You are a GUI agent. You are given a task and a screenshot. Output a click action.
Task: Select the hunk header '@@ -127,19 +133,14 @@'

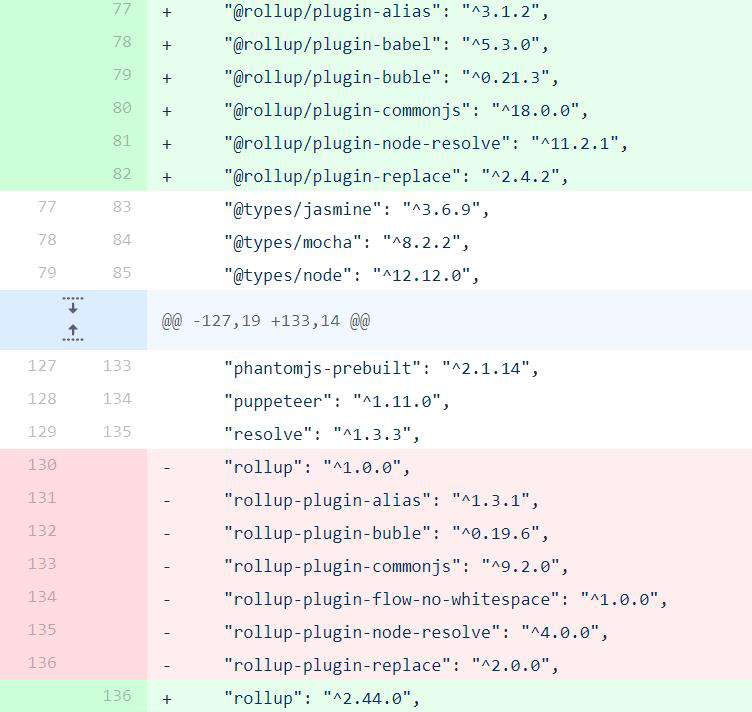[266, 320]
